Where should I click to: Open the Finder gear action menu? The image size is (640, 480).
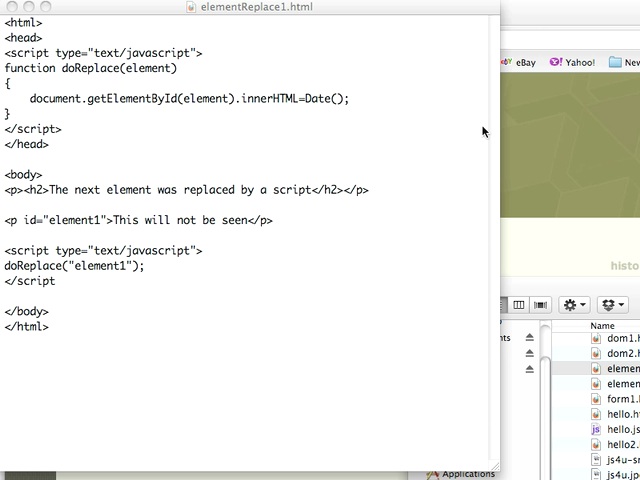coord(574,305)
